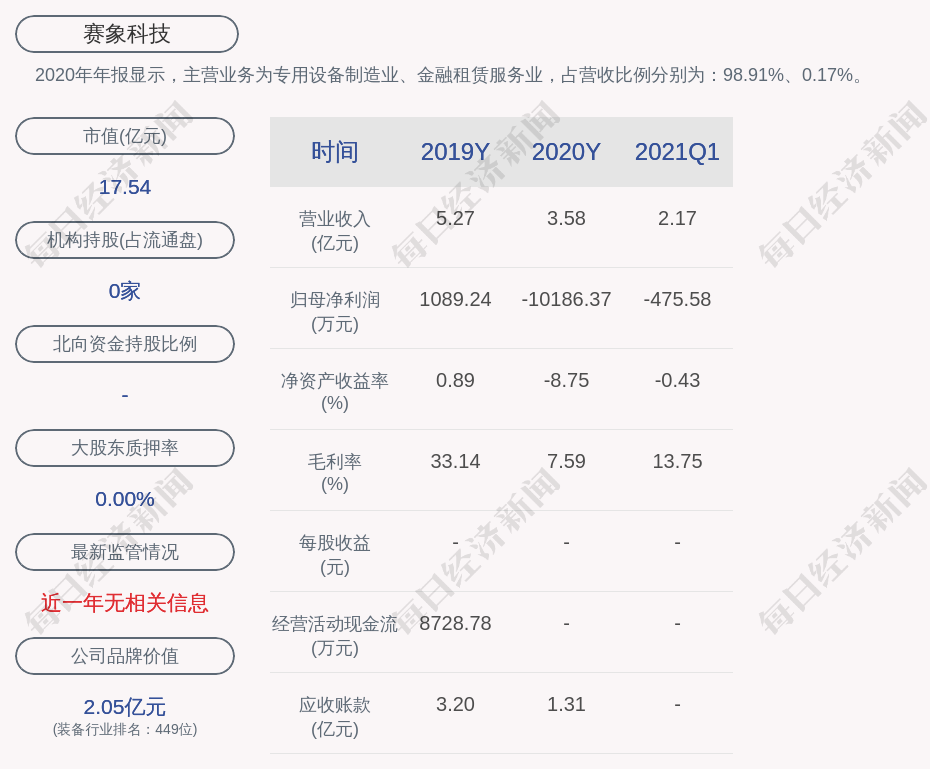Click the receivables value 1.31
930x769 pixels.
click(566, 704)
